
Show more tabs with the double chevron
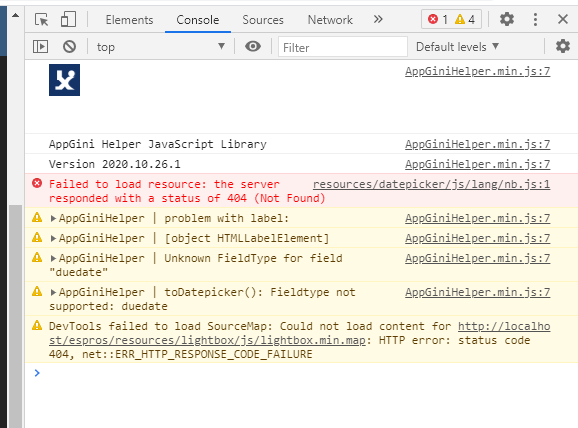[378, 19]
